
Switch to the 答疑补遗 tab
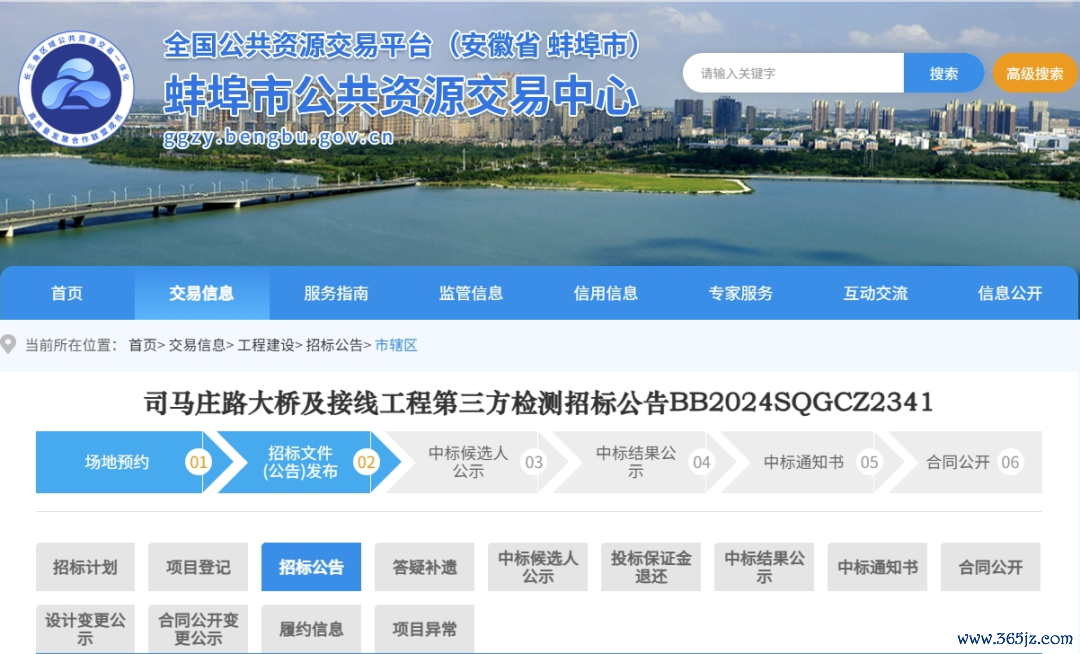coord(424,567)
